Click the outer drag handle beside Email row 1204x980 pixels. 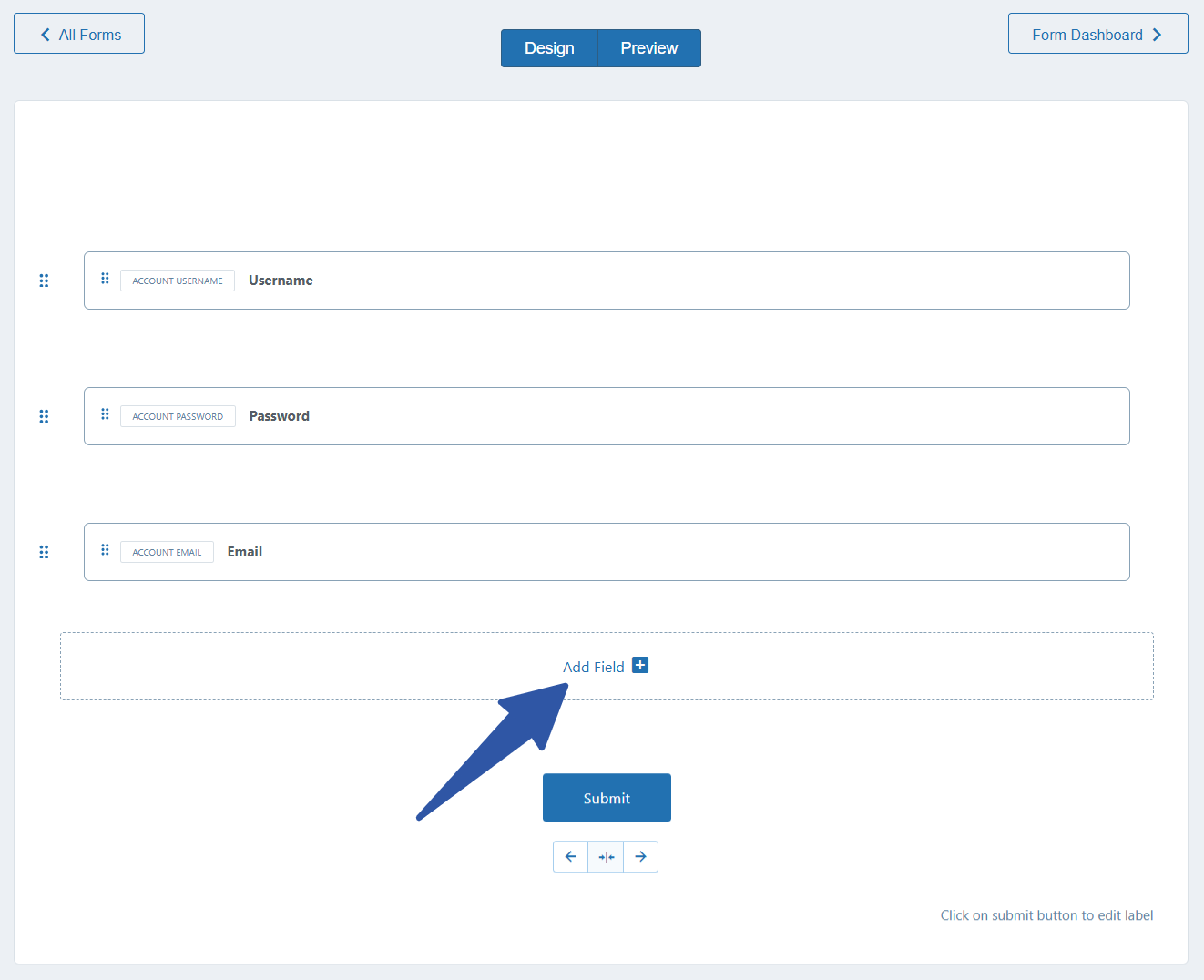[x=44, y=552]
